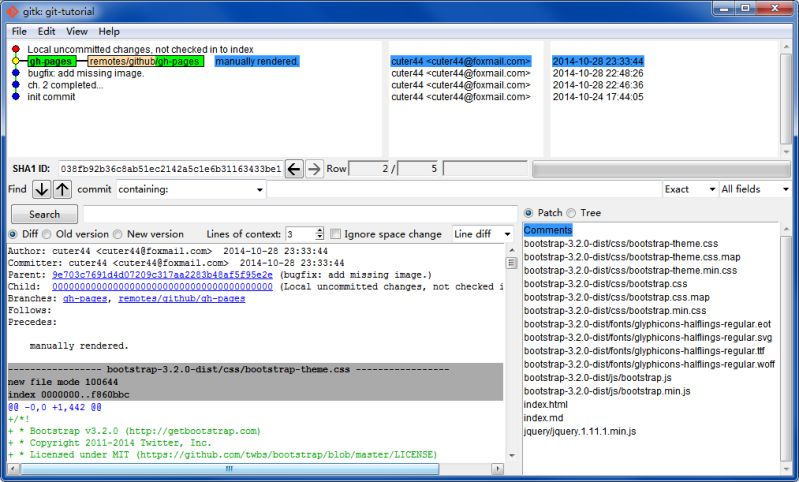Select index.html in the file list

pyautogui.click(x=545, y=405)
